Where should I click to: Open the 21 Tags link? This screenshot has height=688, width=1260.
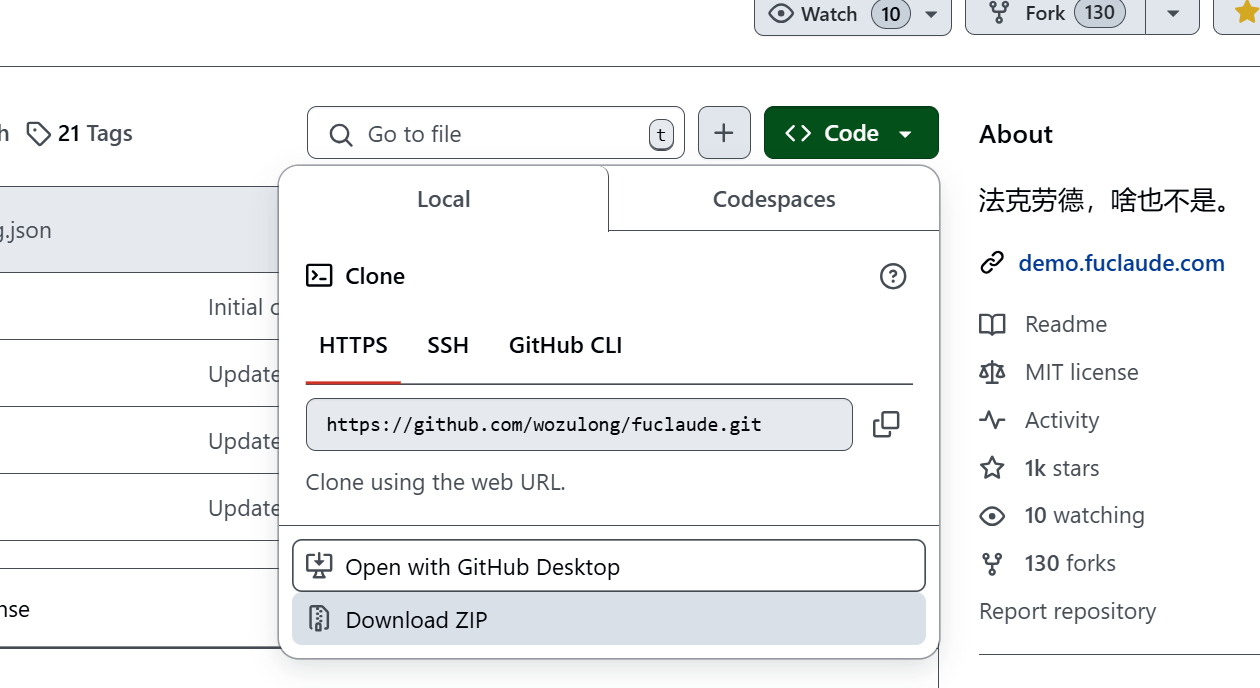95,134
